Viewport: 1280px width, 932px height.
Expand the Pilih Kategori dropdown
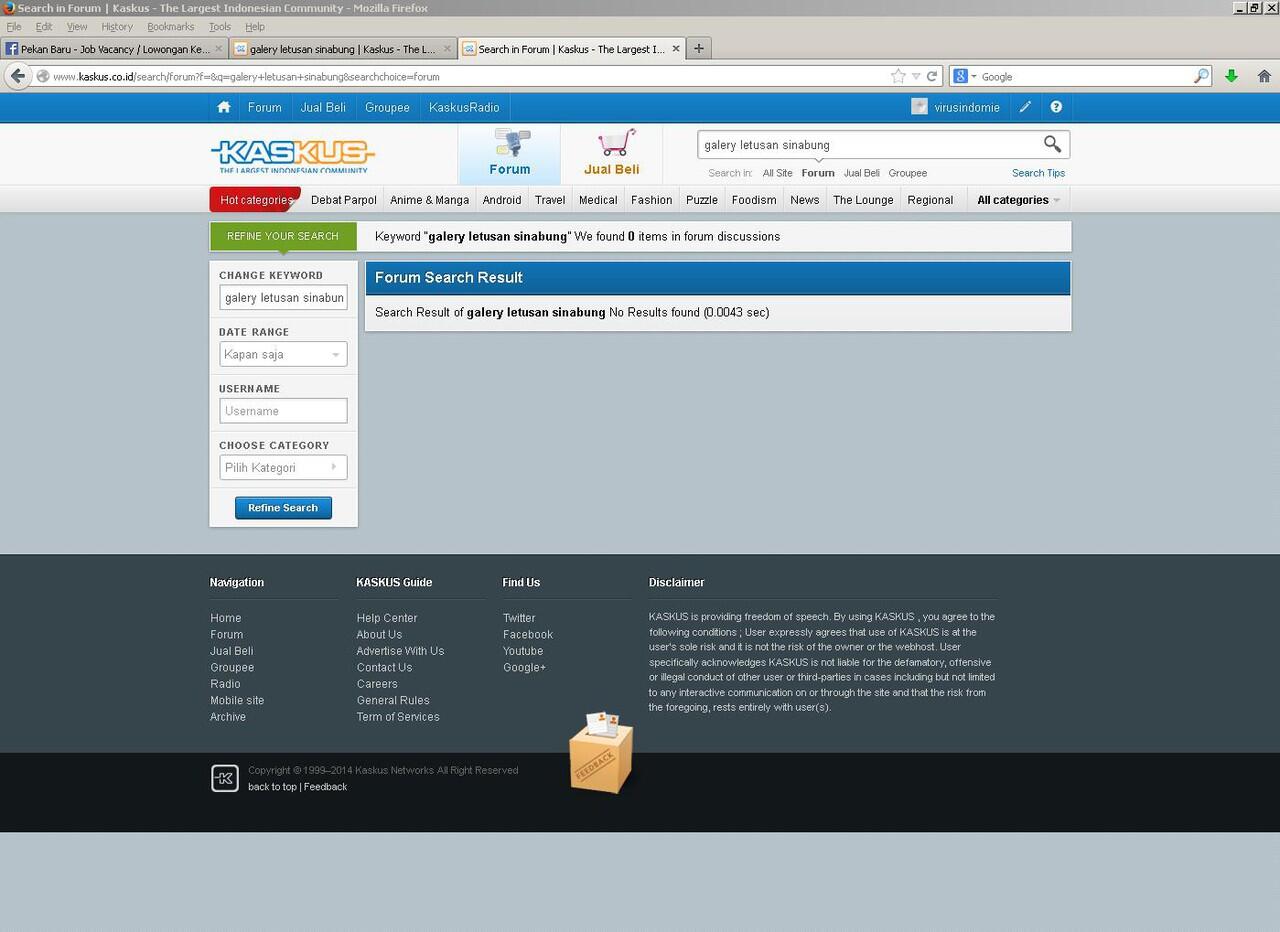tap(283, 467)
